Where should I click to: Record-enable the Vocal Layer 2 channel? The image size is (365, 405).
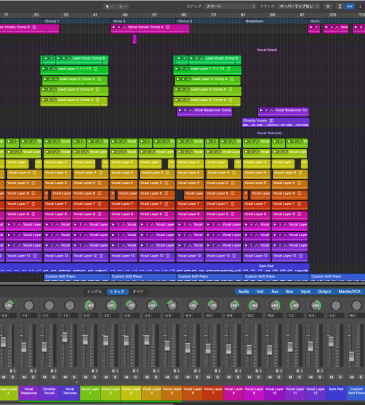pos(113,371)
